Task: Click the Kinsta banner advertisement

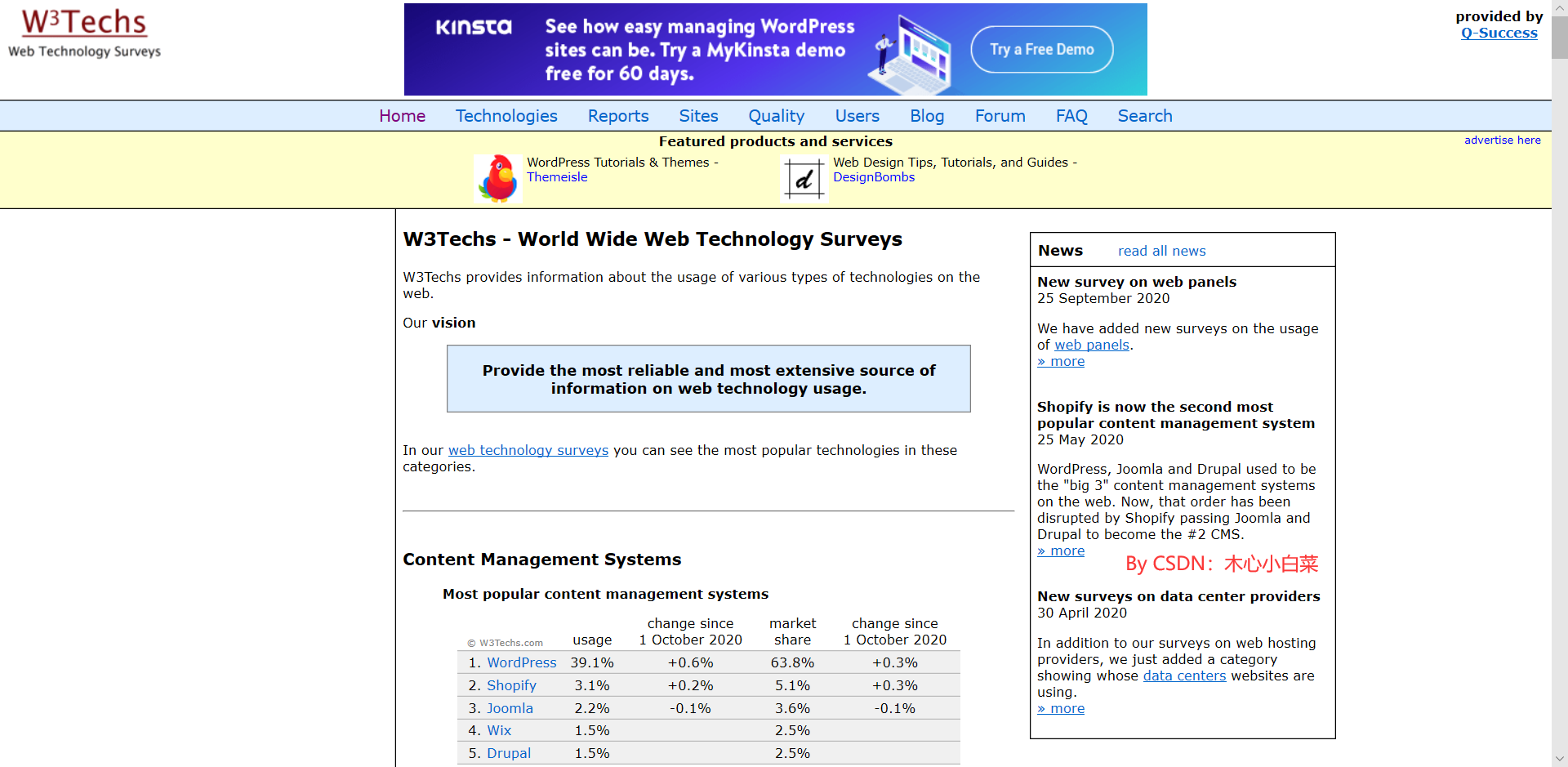Action: tap(775, 49)
